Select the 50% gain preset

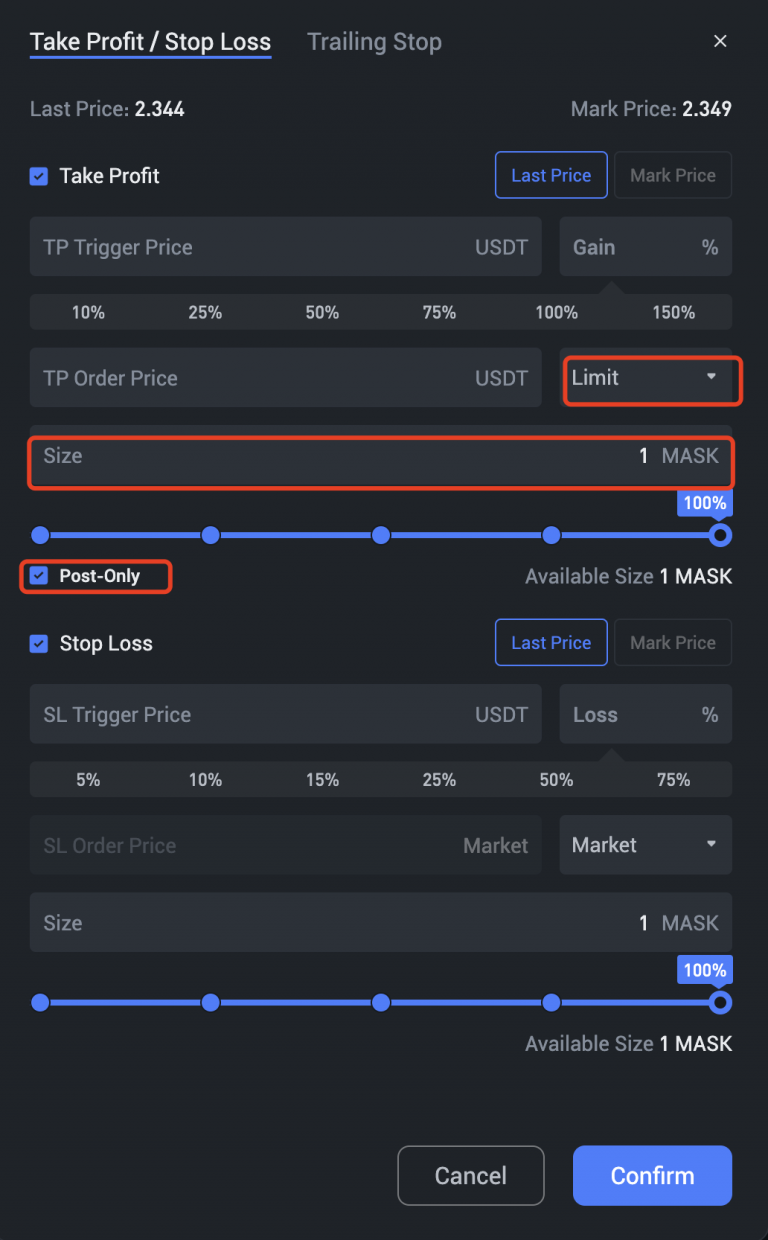(x=322, y=312)
